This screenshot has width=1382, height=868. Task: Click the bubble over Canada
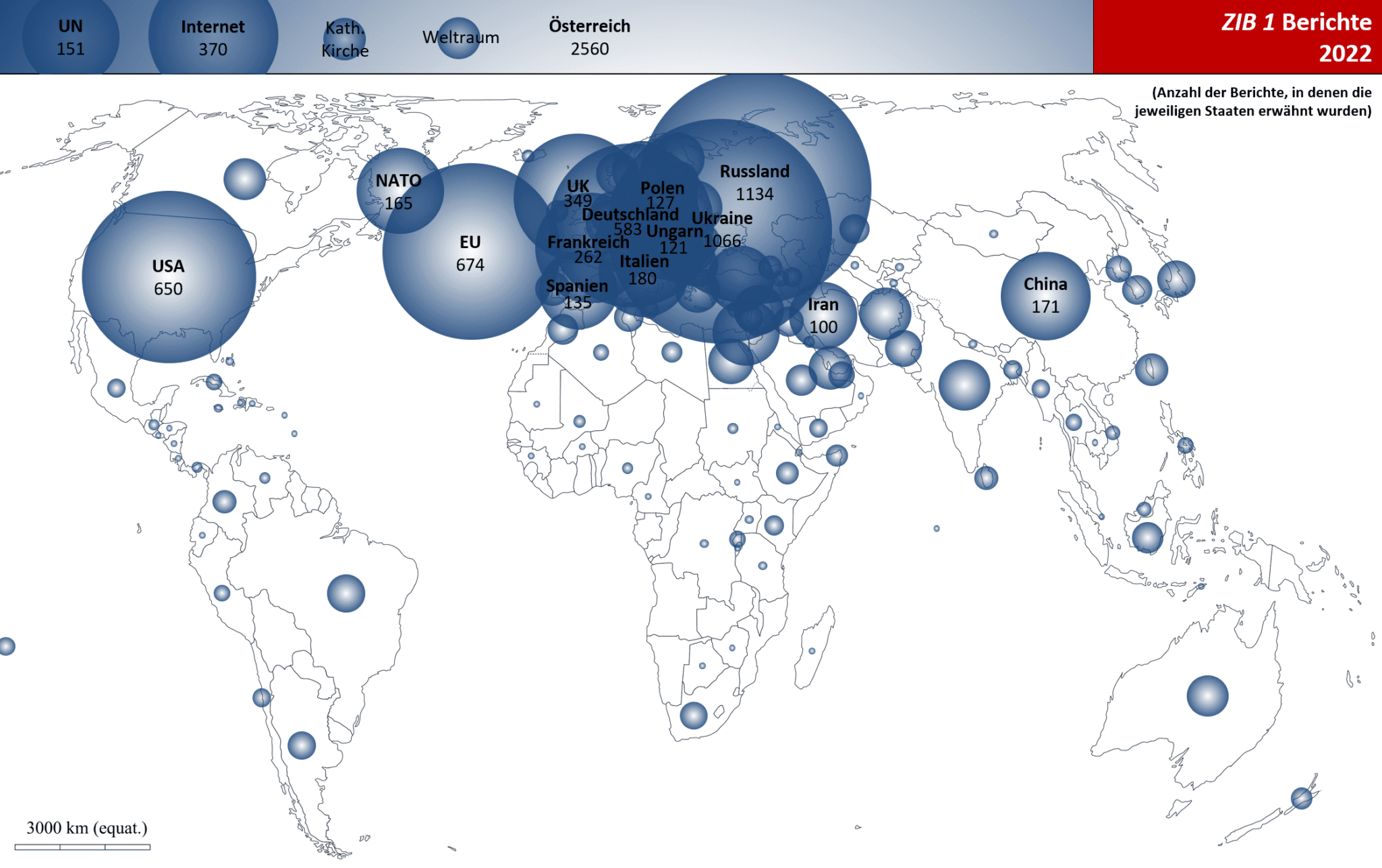(x=244, y=179)
